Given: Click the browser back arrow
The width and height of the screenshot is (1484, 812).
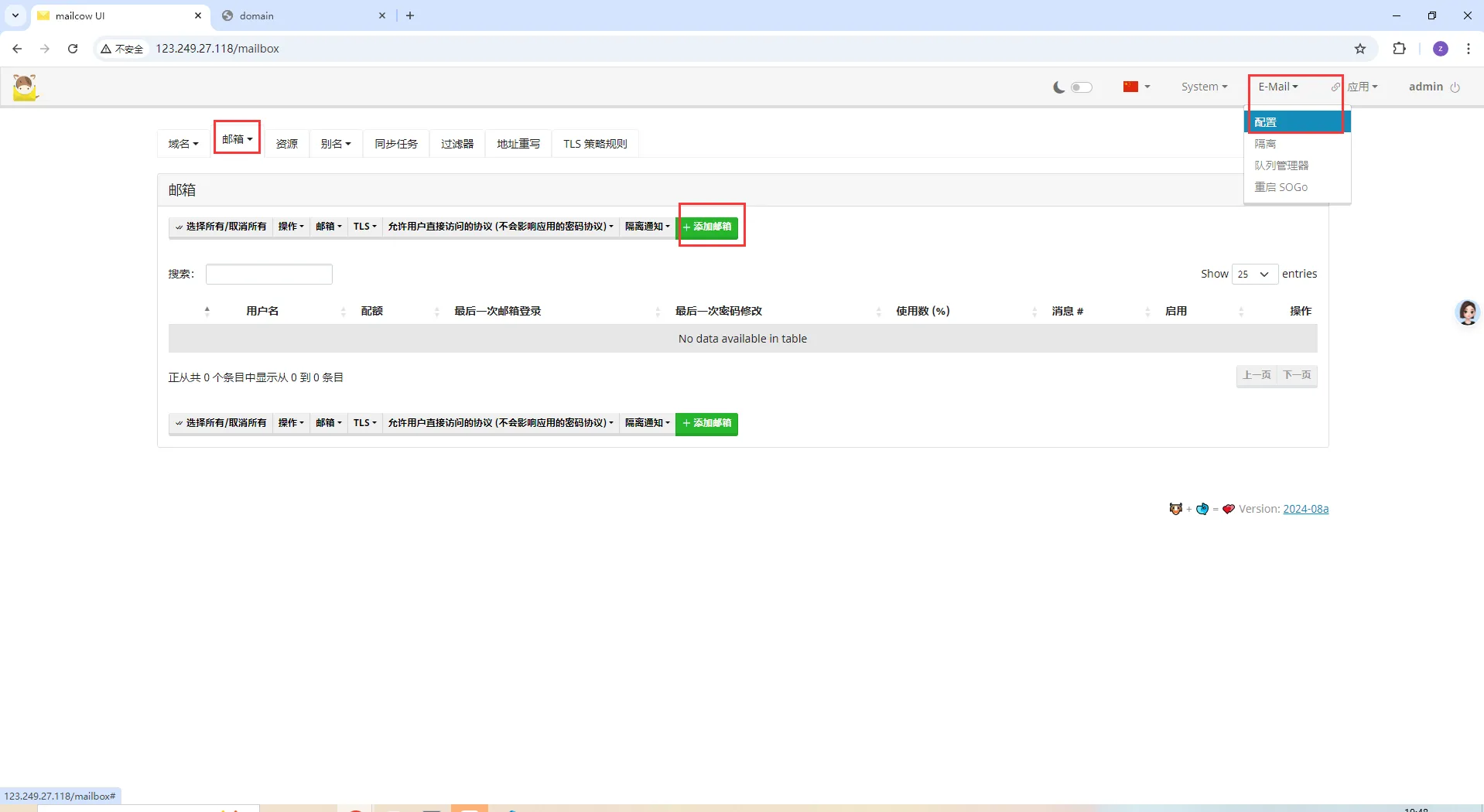Looking at the screenshot, I should coord(17,49).
